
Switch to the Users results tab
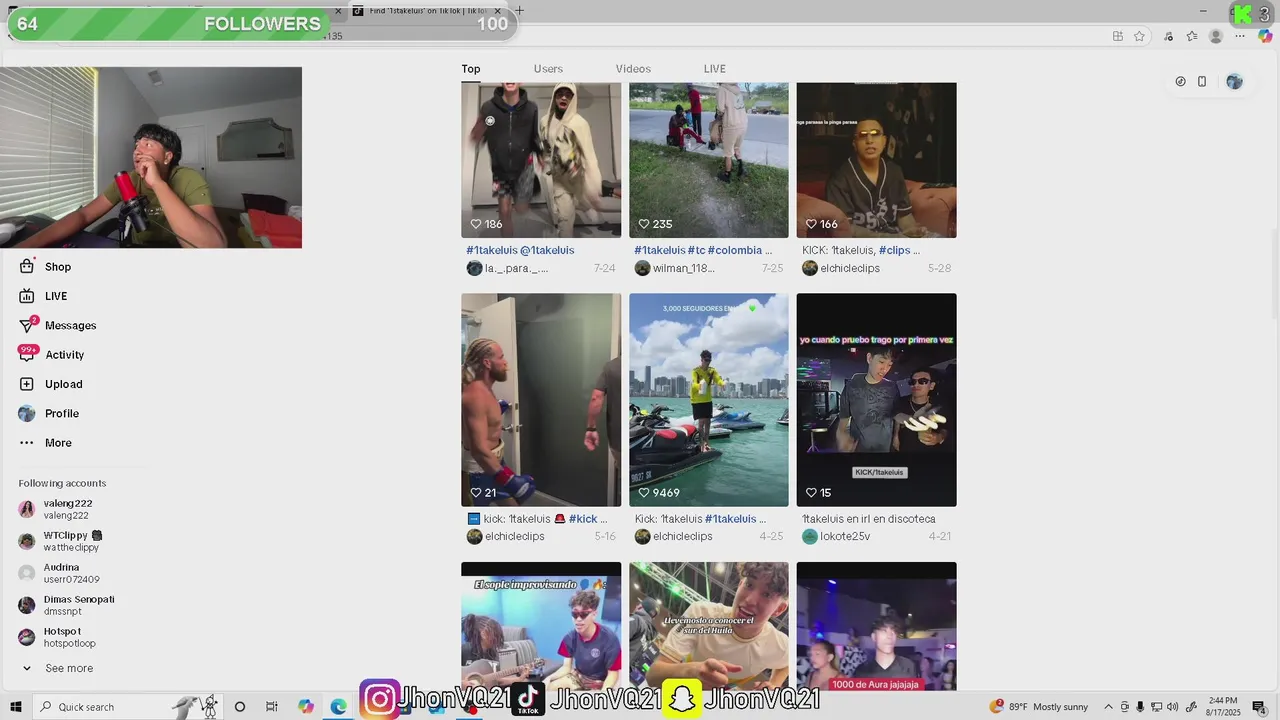[x=548, y=69]
